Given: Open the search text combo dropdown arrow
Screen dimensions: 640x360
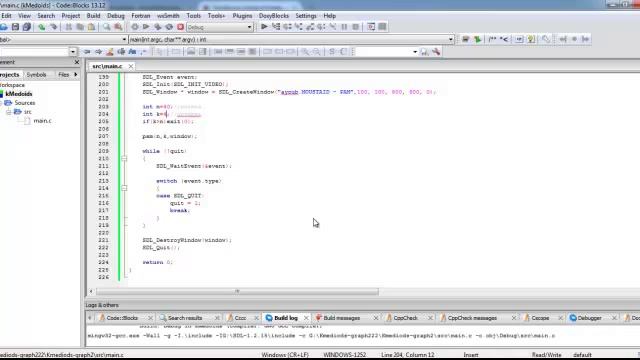Looking at the screenshot, I should click(x=73, y=52).
